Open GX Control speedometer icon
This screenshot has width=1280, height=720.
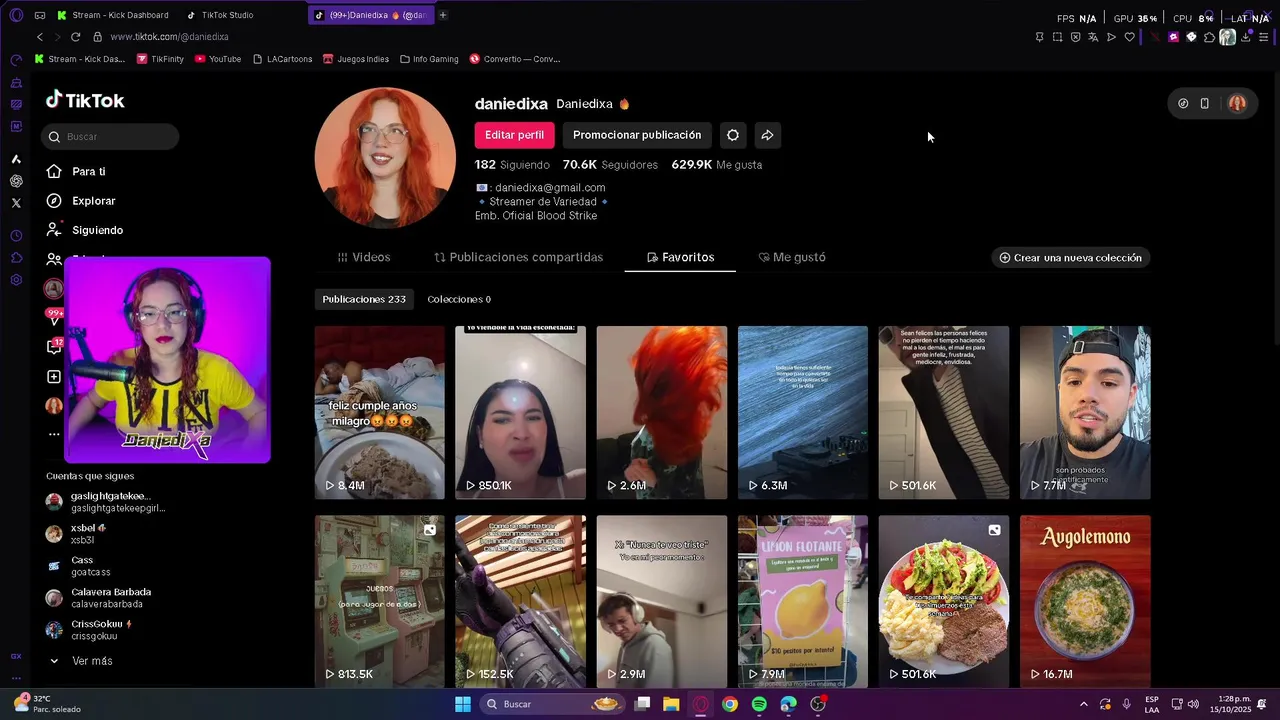tap(16, 60)
